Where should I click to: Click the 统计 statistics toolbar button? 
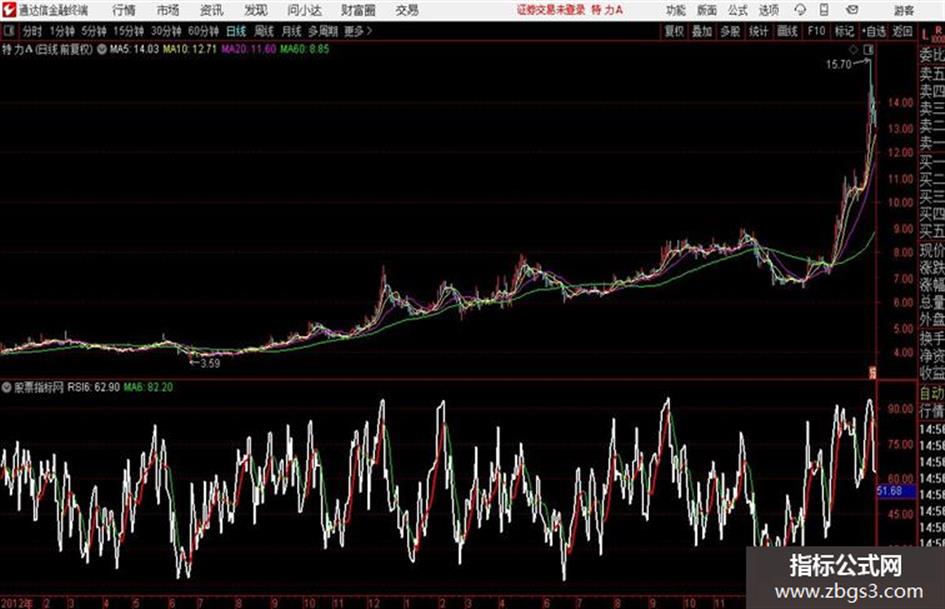click(x=758, y=31)
